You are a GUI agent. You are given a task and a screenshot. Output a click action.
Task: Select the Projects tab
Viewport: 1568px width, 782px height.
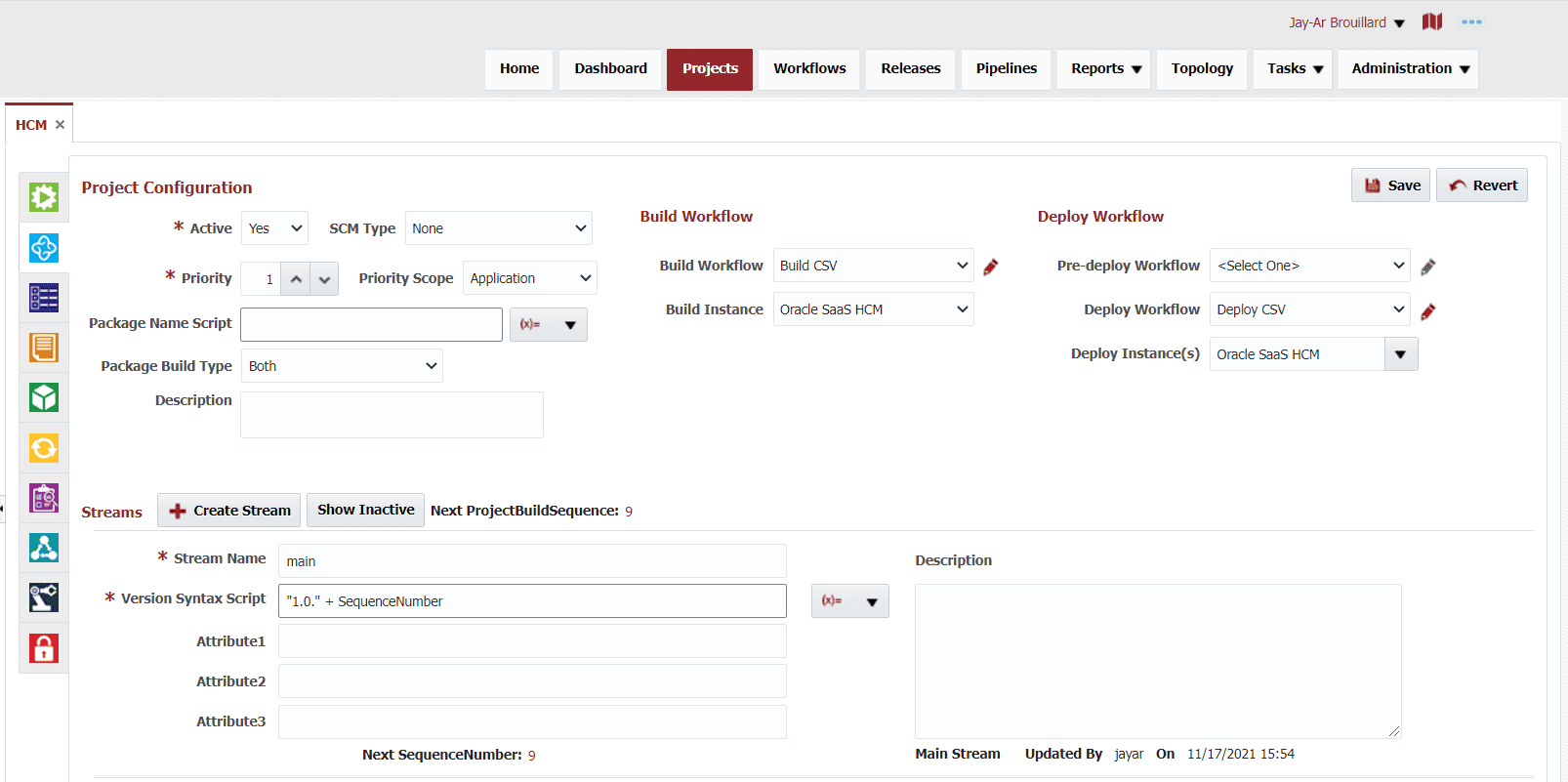click(710, 69)
